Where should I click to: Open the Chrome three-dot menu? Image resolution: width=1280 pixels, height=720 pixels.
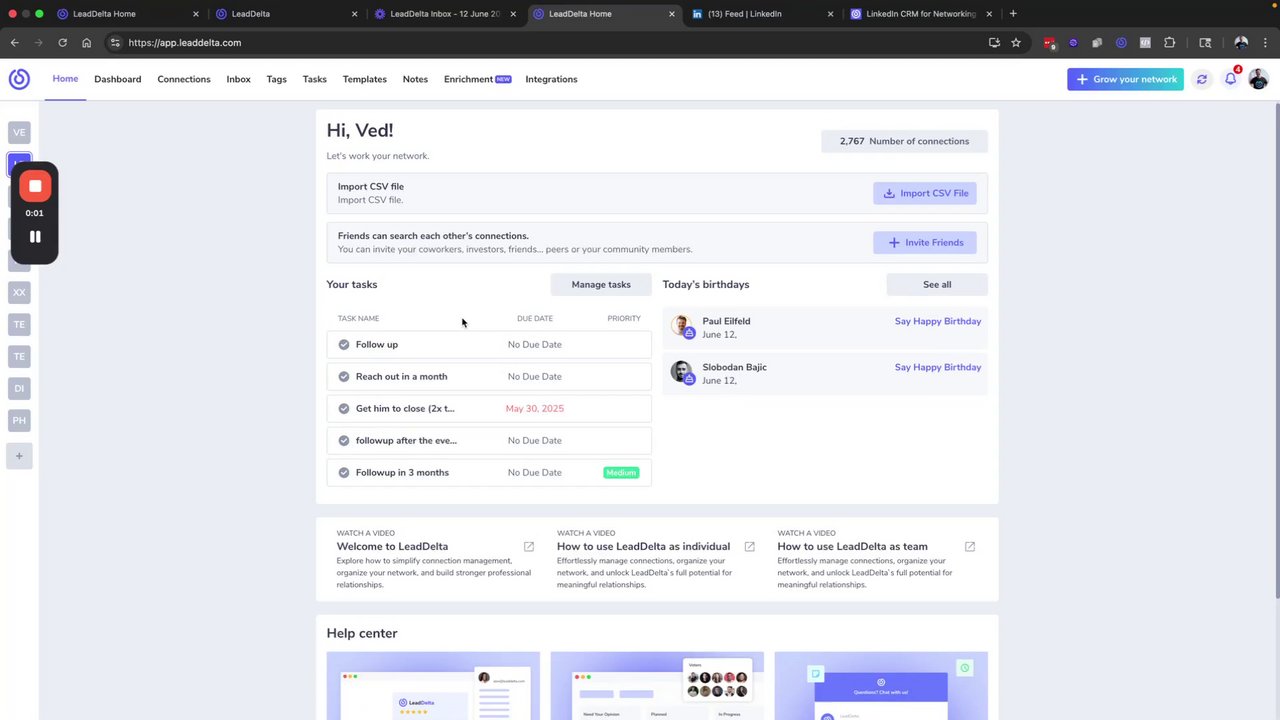tap(1263, 43)
